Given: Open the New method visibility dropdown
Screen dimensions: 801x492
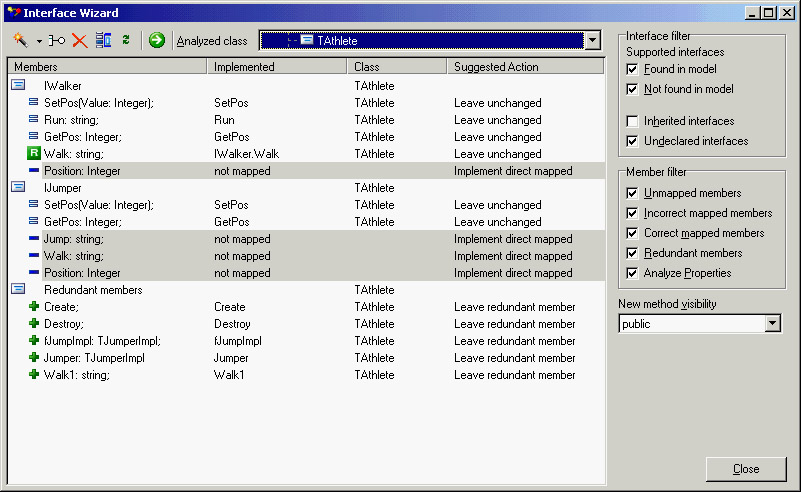Looking at the screenshot, I should [772, 324].
